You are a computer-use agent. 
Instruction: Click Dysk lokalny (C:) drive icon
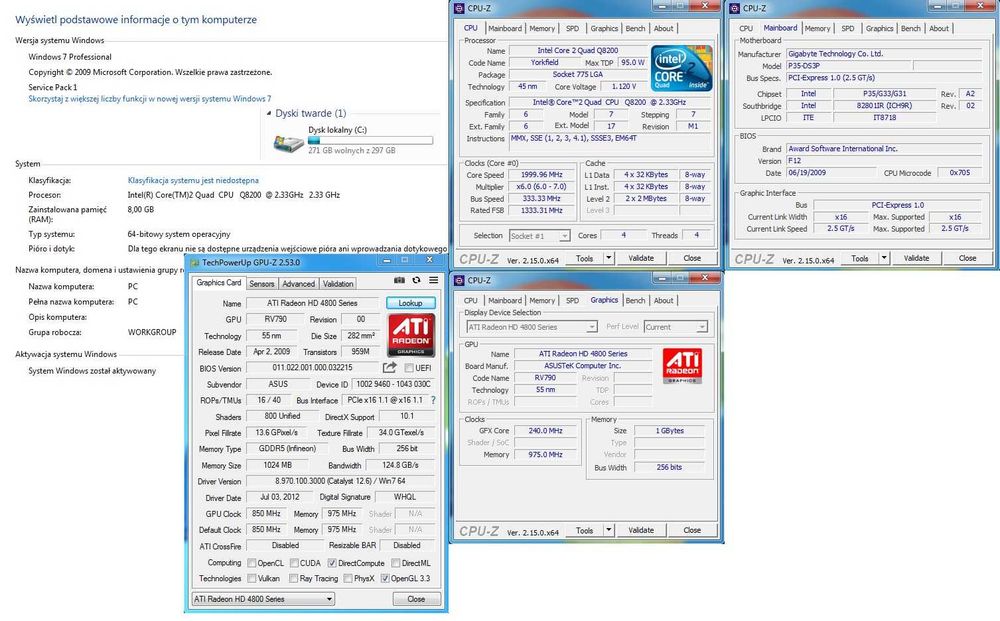(288, 142)
